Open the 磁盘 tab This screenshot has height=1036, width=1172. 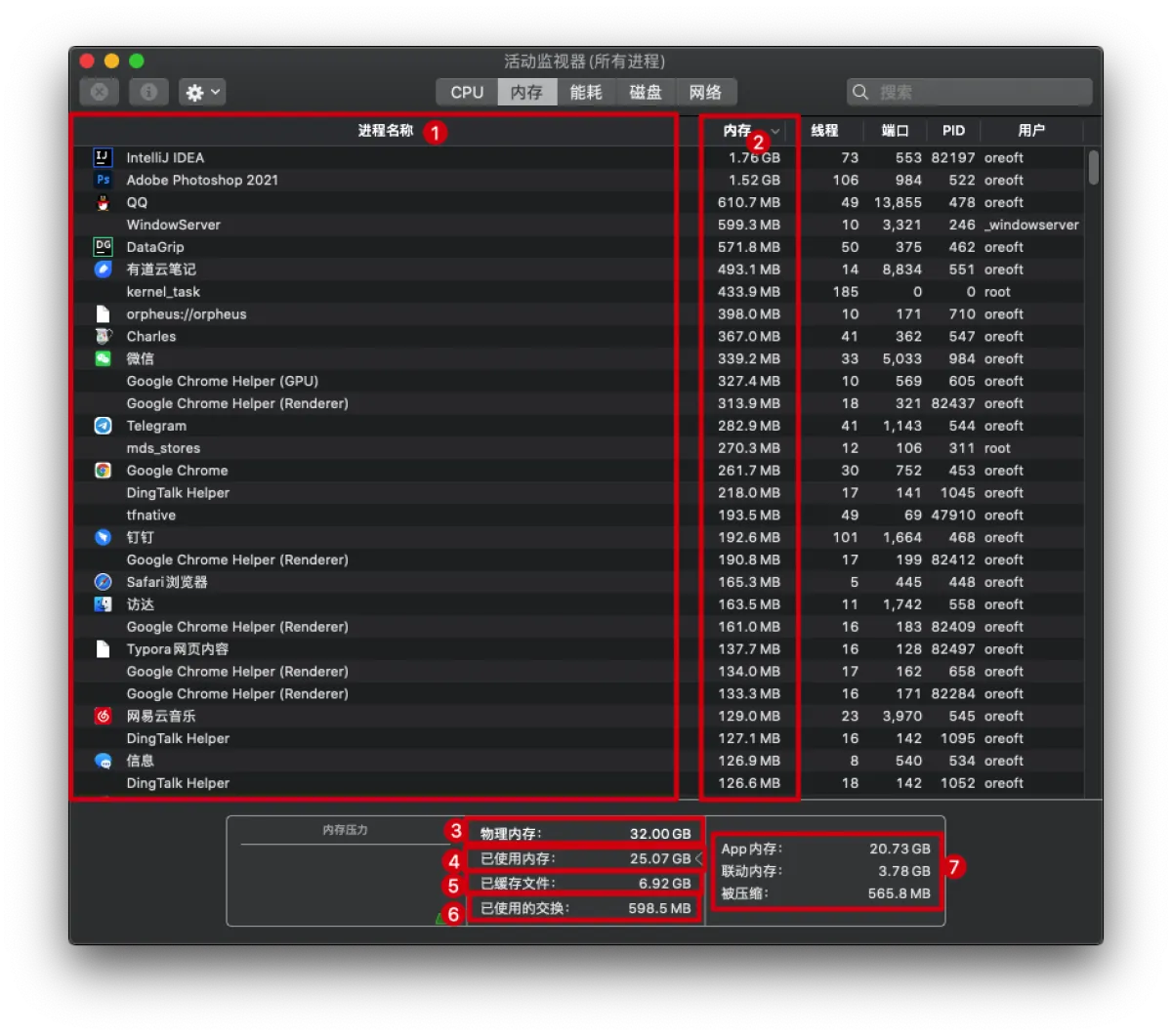tap(646, 92)
